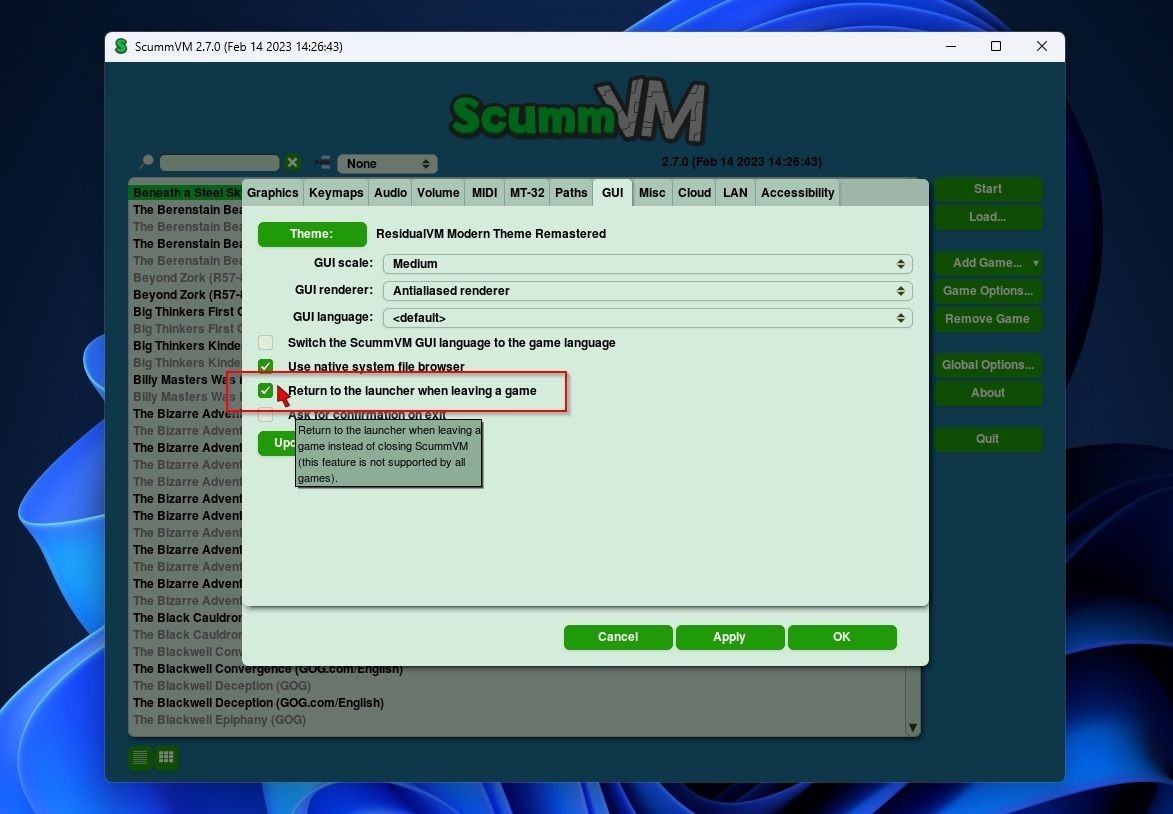Switch to the Volume tab
Image resolution: width=1173 pixels, height=814 pixels.
coord(438,193)
